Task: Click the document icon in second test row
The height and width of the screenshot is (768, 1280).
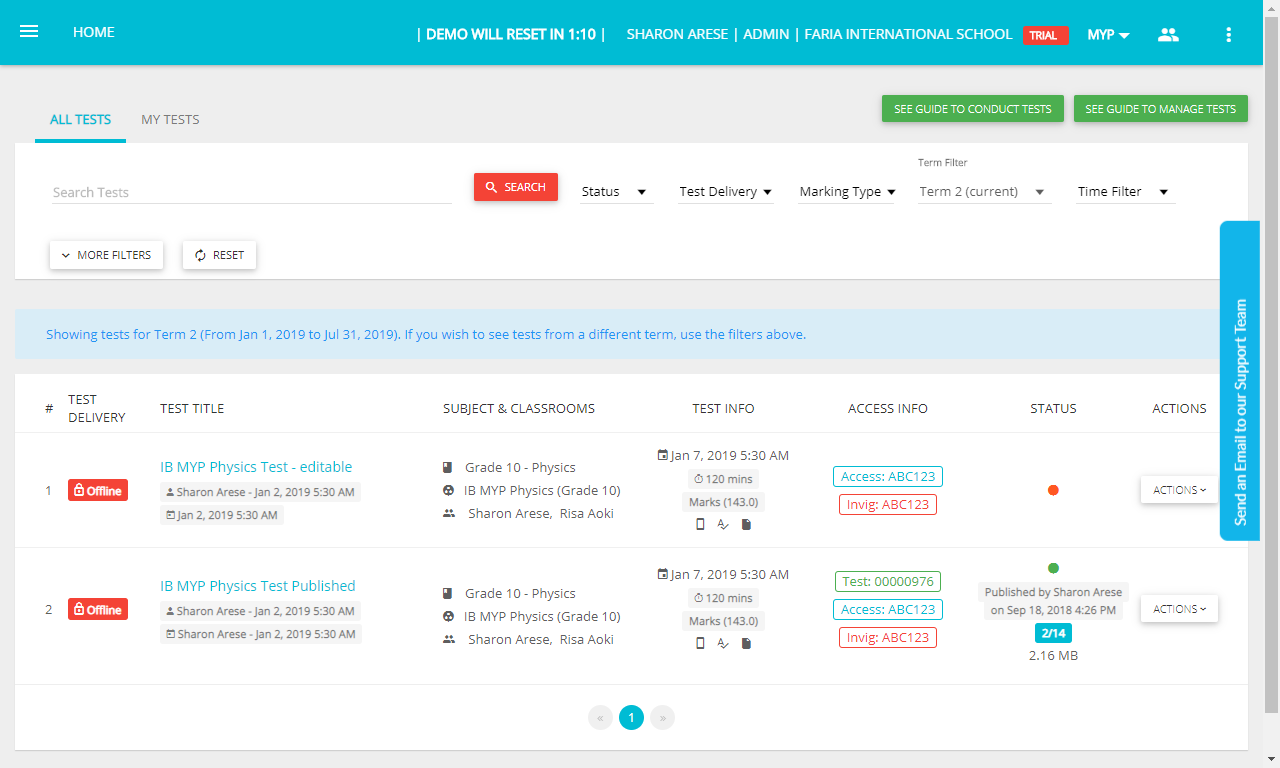Action: (x=746, y=643)
